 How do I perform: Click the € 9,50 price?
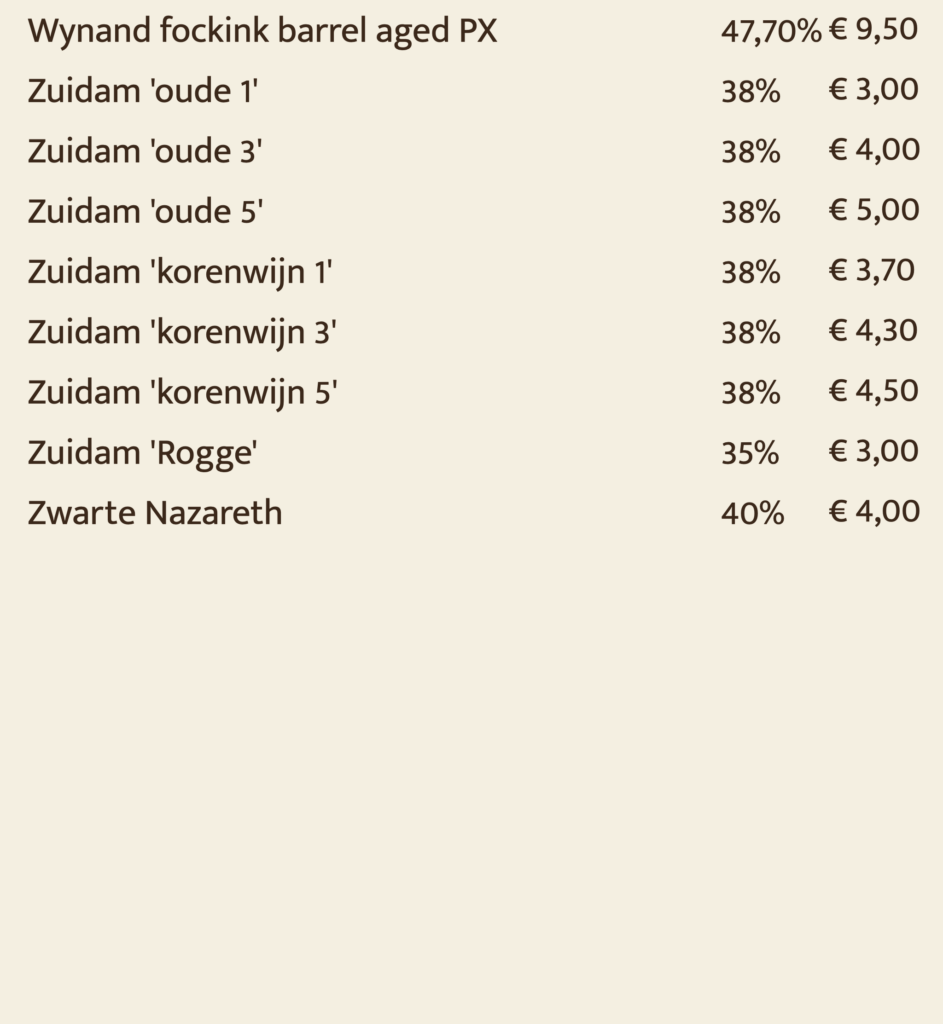click(x=873, y=30)
